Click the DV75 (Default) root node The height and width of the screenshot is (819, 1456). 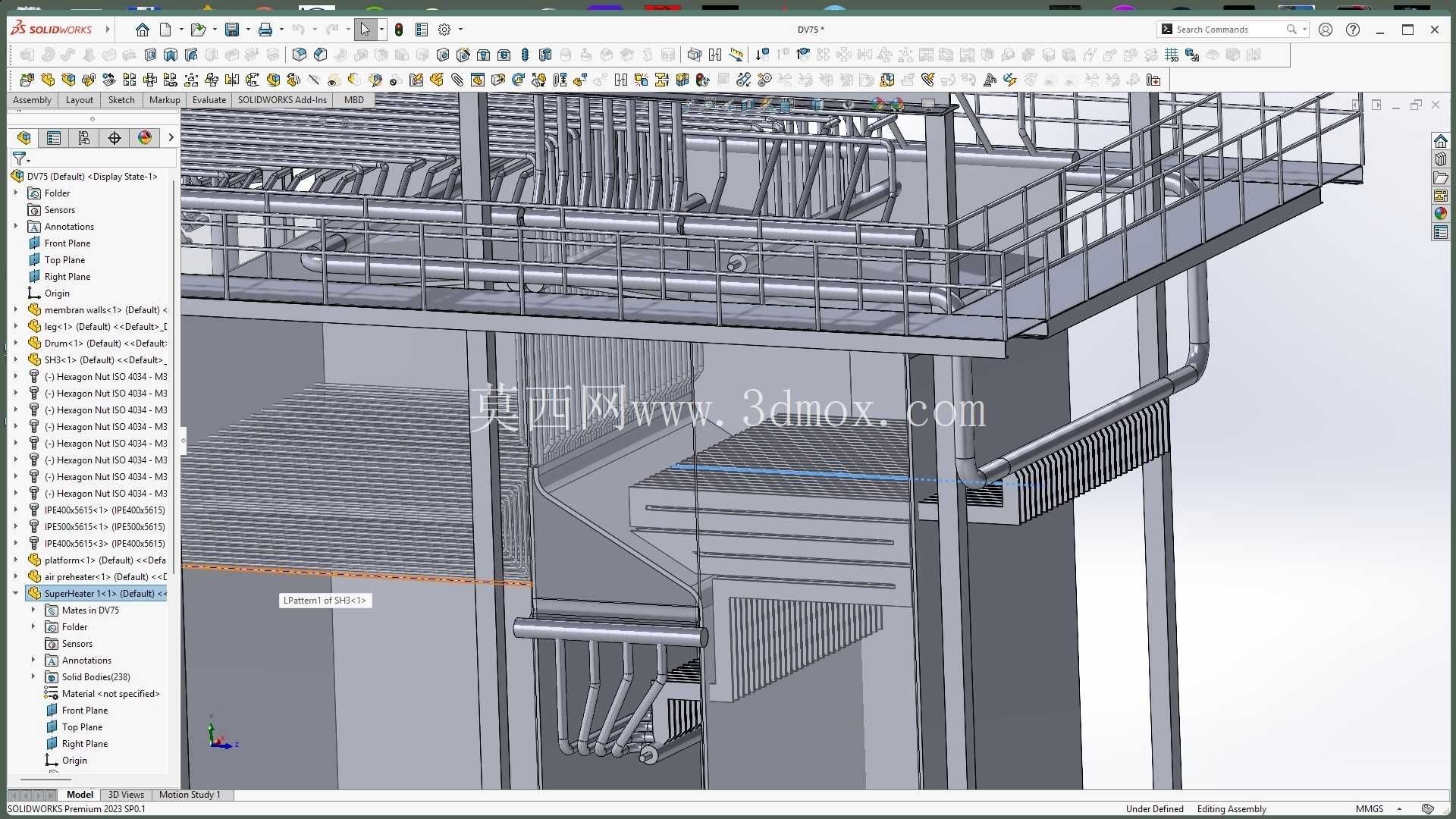click(x=92, y=176)
